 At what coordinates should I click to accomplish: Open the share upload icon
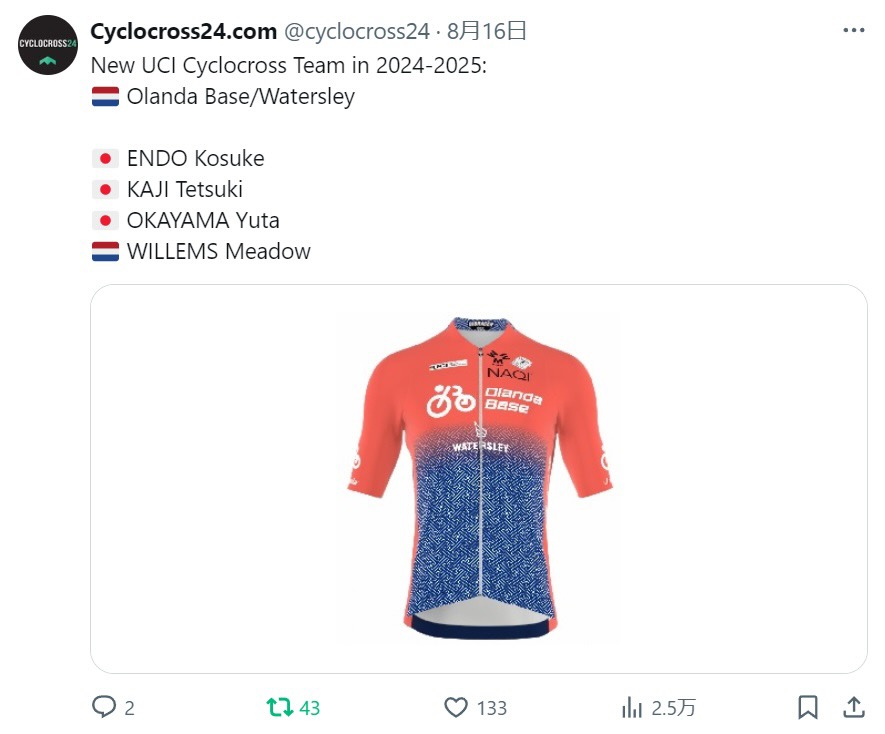click(854, 707)
